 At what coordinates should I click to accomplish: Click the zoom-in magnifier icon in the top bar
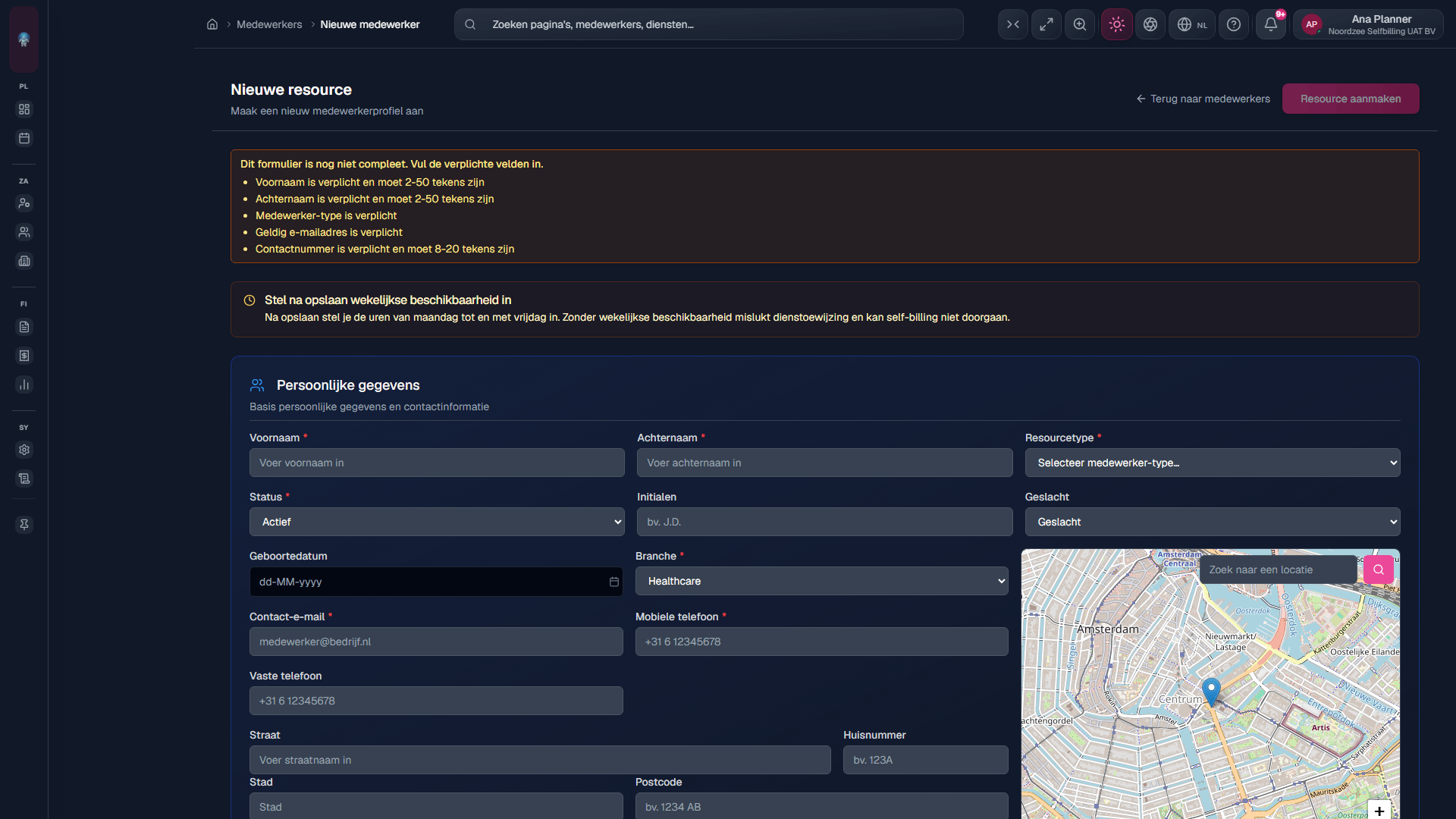tap(1080, 24)
